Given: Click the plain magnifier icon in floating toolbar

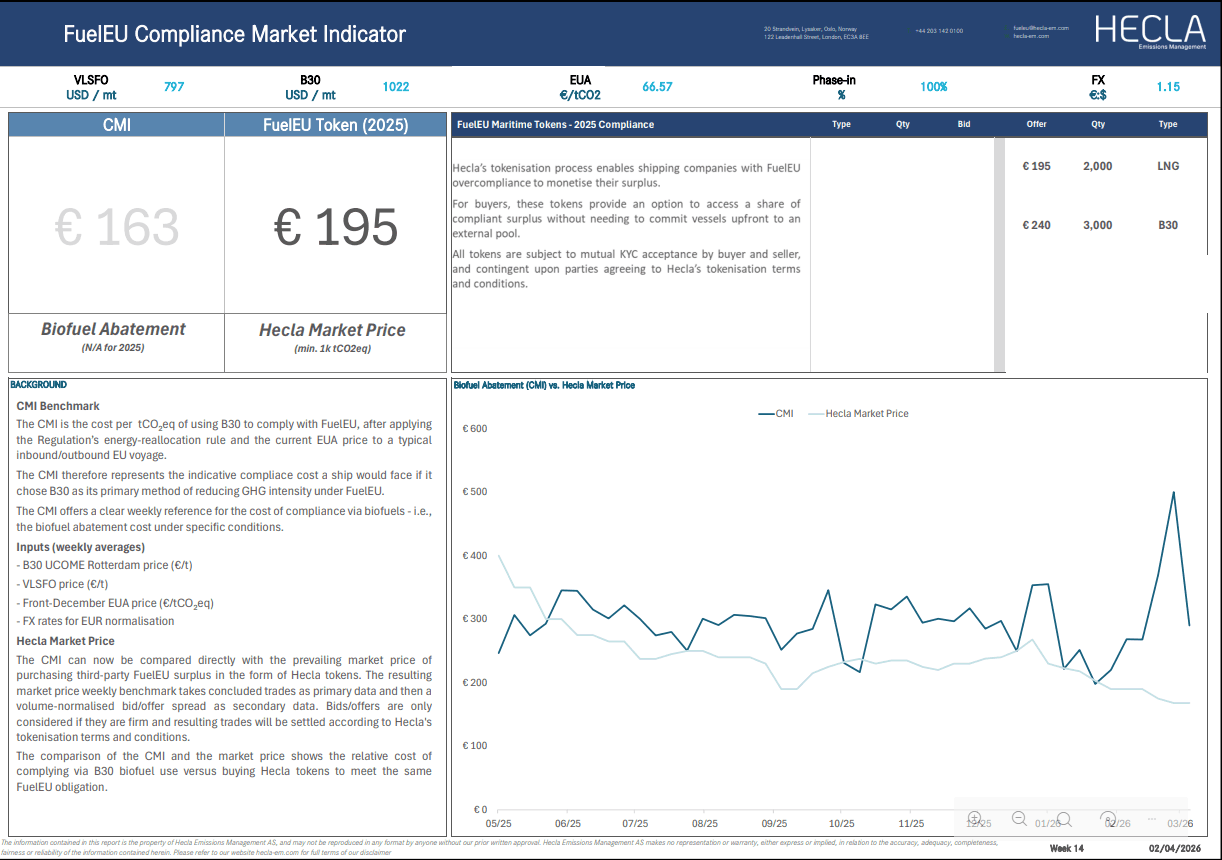Looking at the screenshot, I should point(1064,819).
